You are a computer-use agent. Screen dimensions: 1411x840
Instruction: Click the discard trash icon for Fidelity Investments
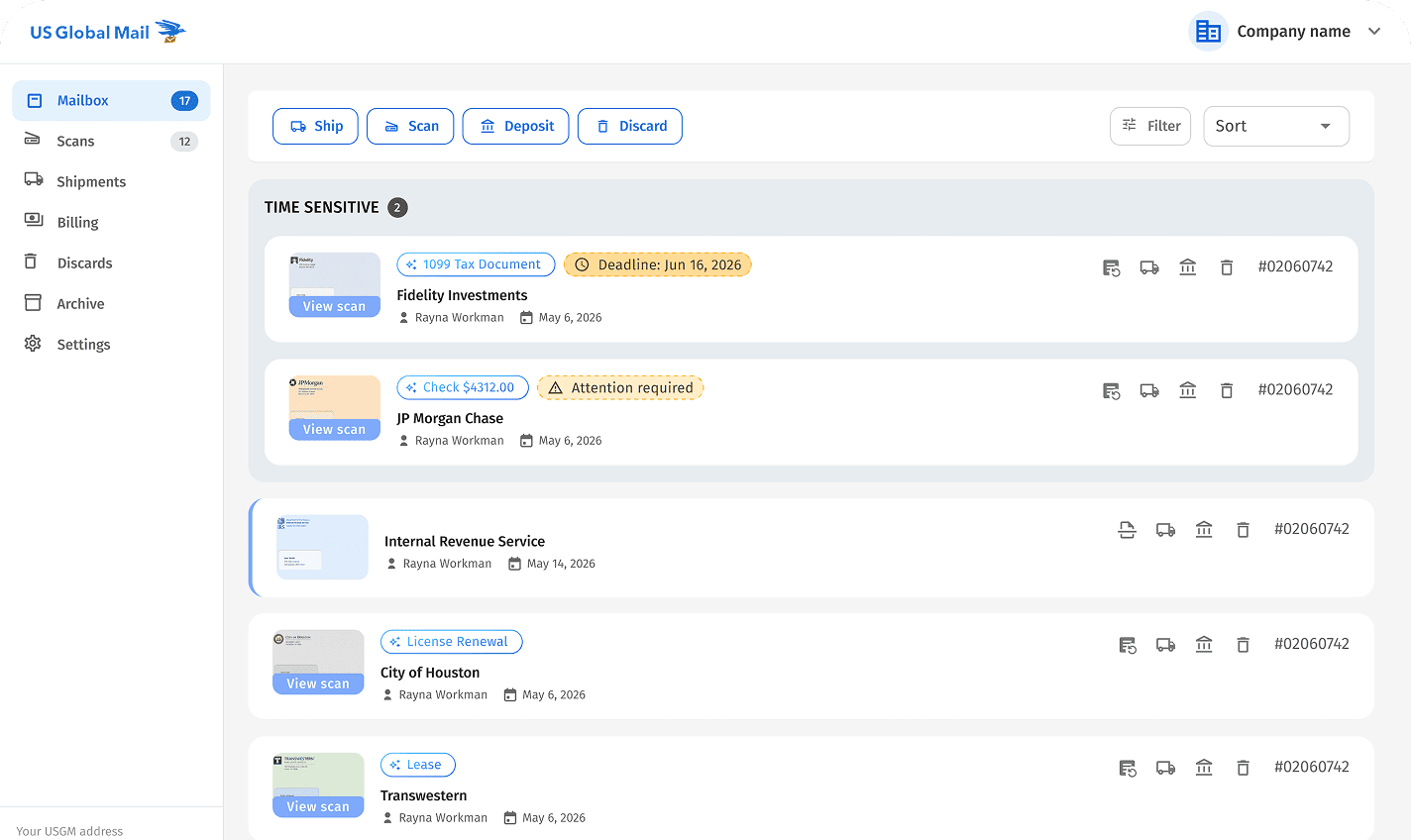coord(1227,267)
